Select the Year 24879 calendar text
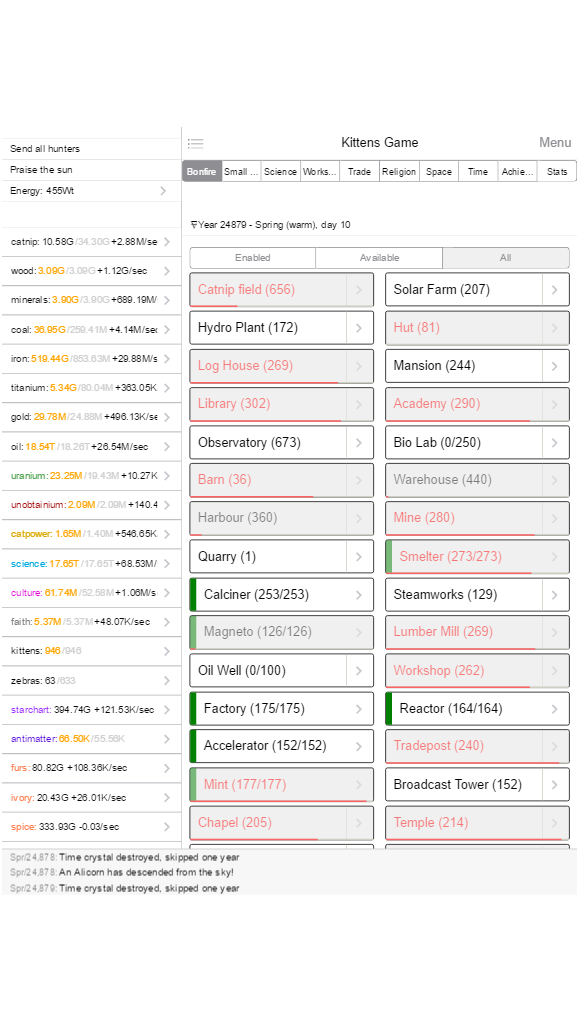The image size is (577, 1023). pyautogui.click(x=270, y=224)
